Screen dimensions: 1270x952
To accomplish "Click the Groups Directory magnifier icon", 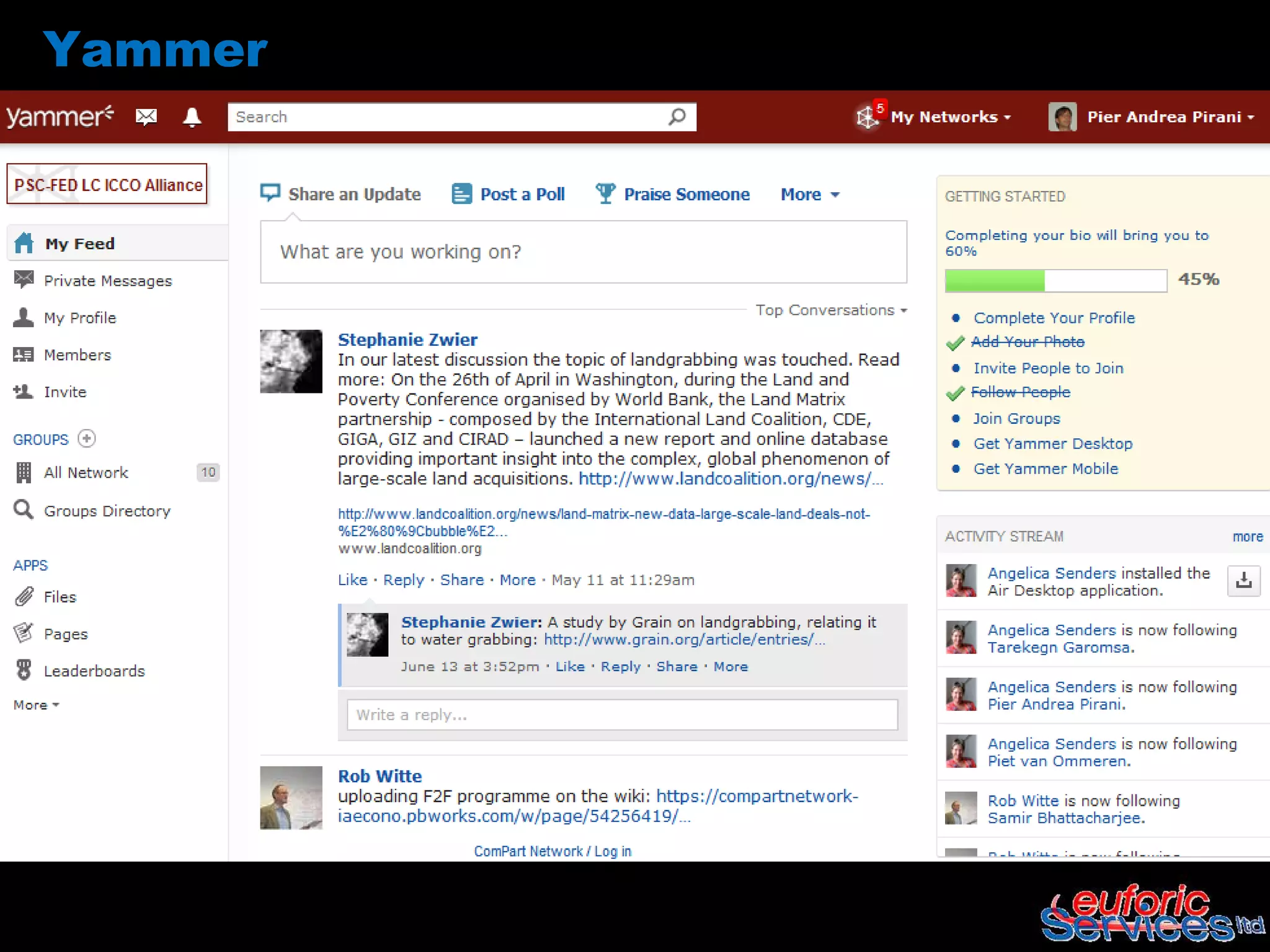I will coord(24,510).
